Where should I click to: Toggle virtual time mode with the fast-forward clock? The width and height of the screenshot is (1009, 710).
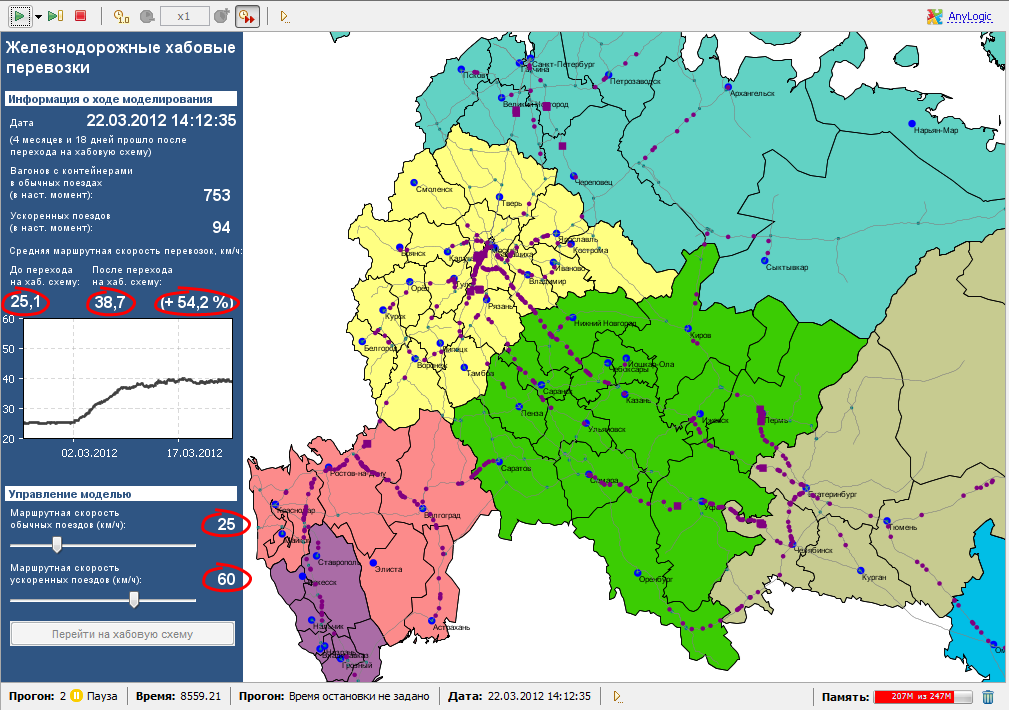point(247,16)
